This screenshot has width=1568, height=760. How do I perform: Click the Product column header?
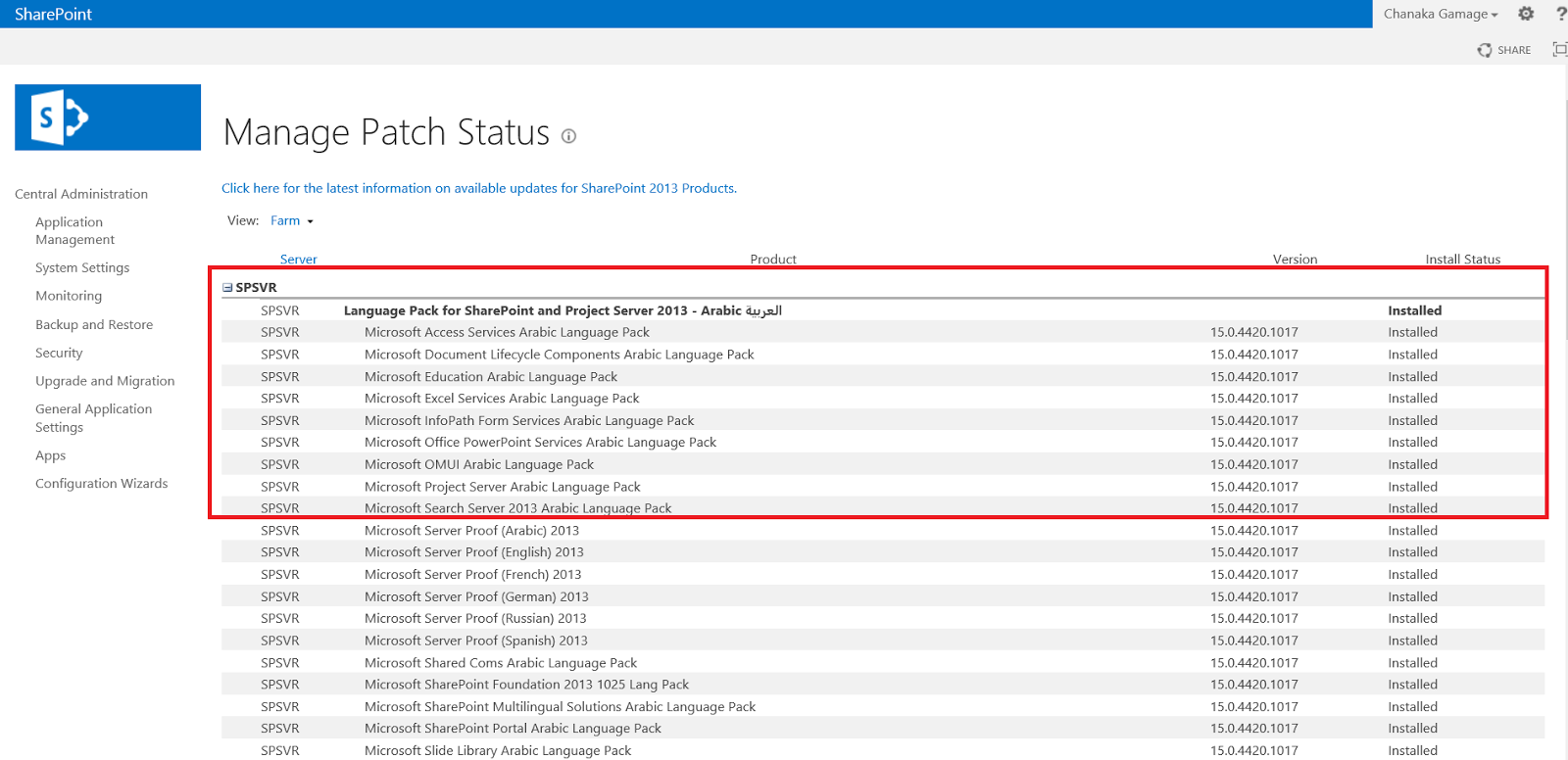pos(773,260)
